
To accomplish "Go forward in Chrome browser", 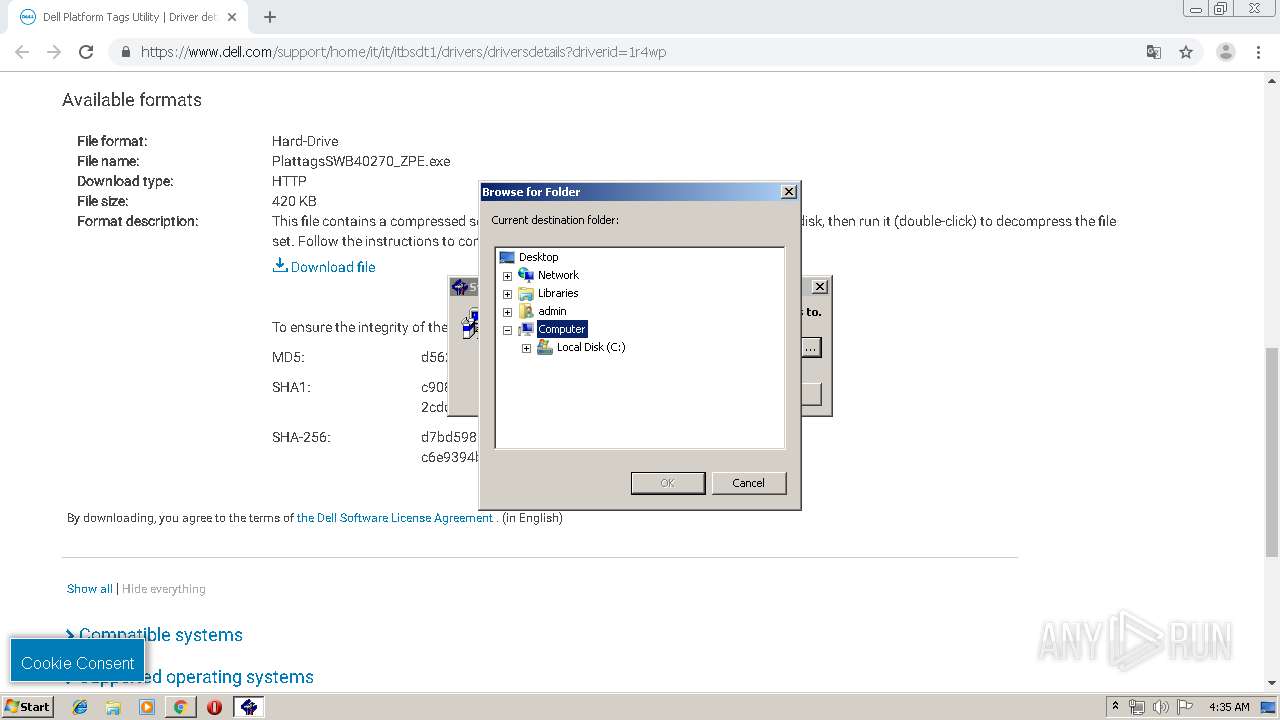I will [54, 52].
